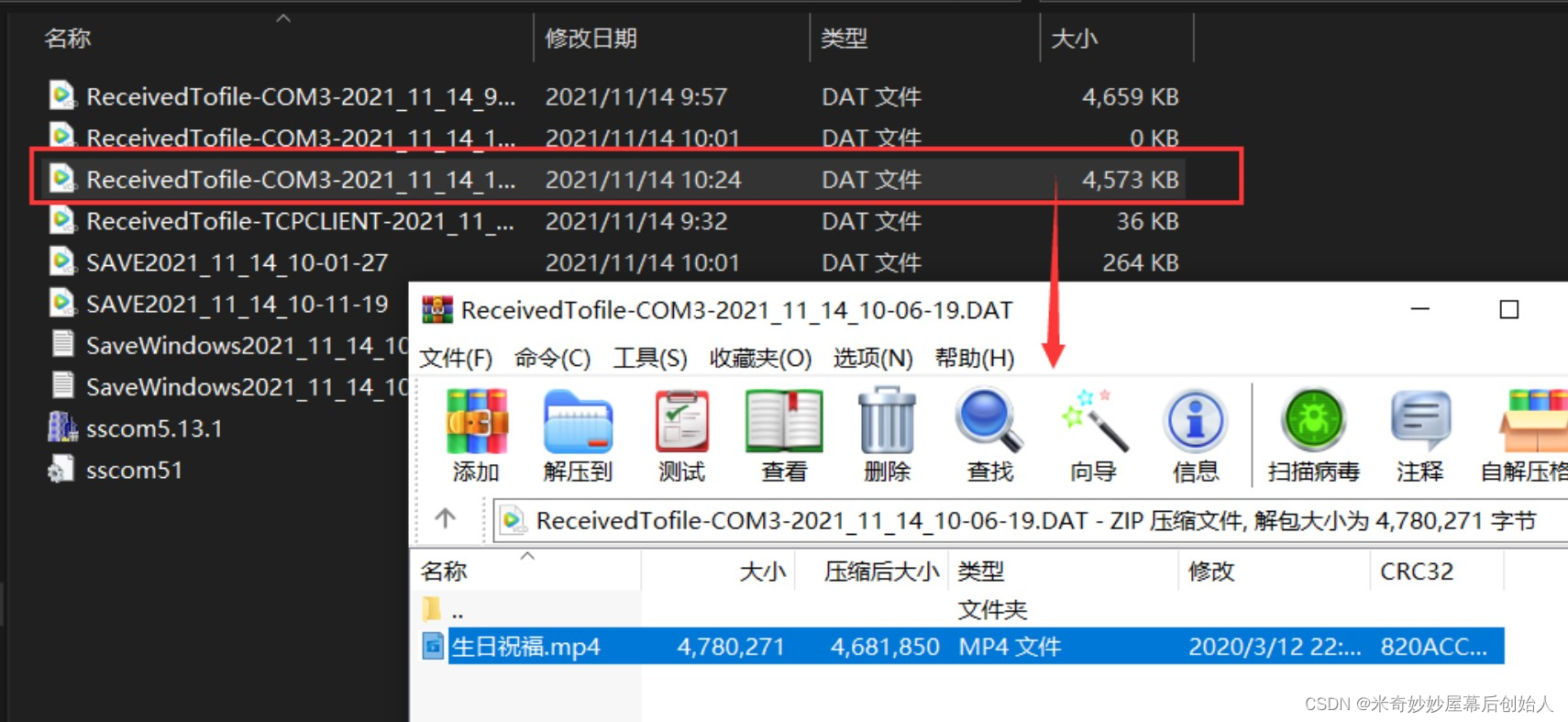Select the 生日祝福.mp4 file name
1568x722 pixels.
click(525, 647)
